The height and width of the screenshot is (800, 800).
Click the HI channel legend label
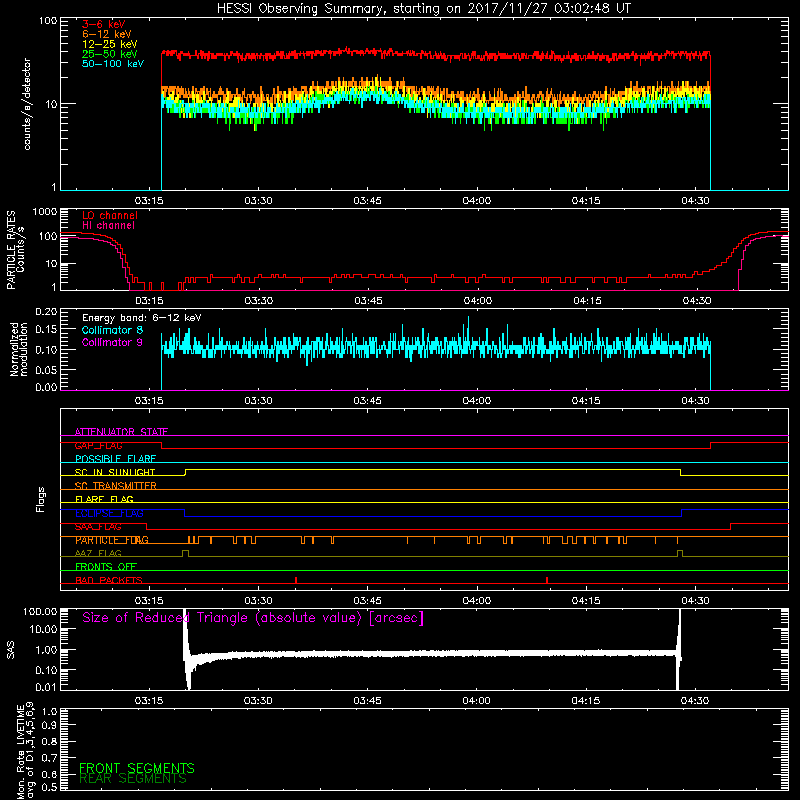pyautogui.click(x=108, y=226)
